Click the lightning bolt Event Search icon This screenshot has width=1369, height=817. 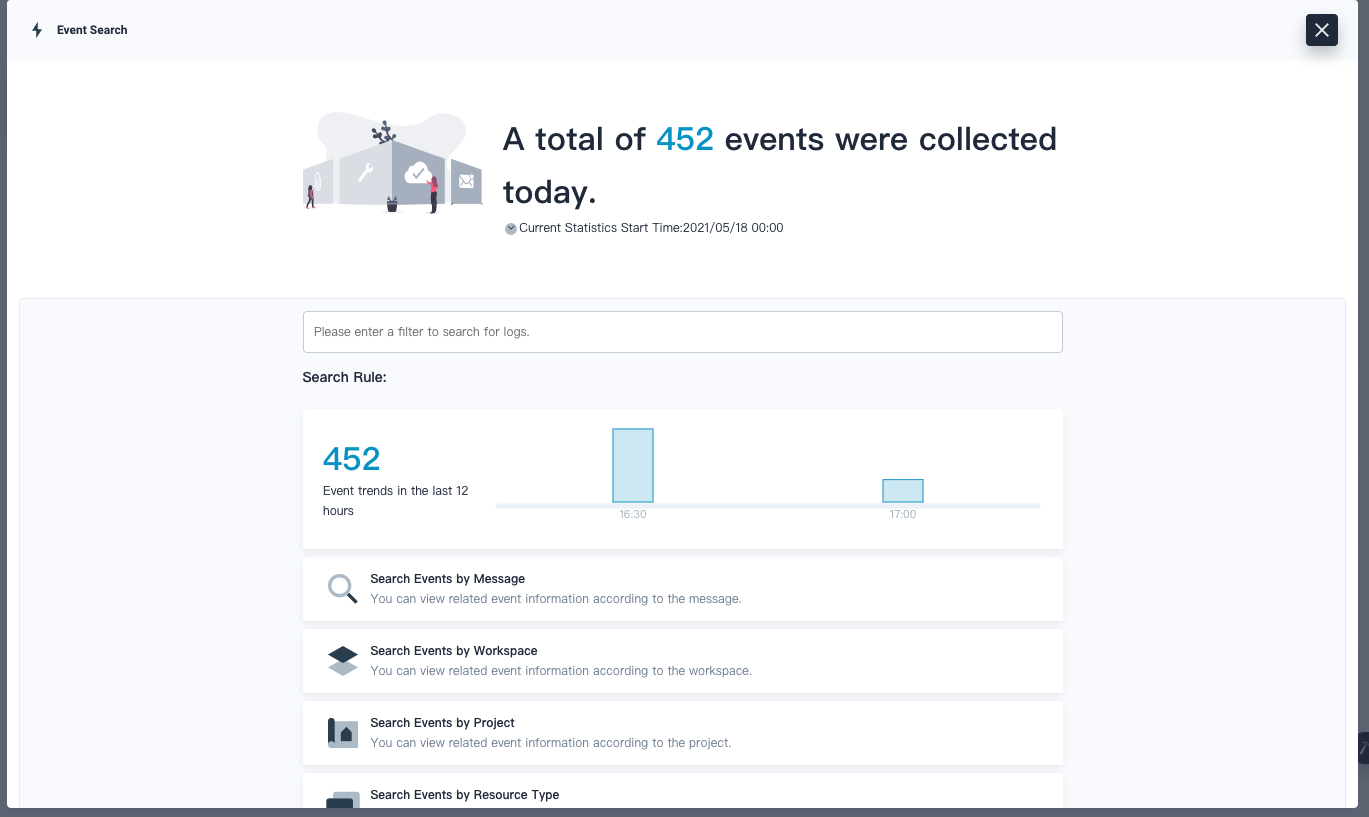pos(37,30)
